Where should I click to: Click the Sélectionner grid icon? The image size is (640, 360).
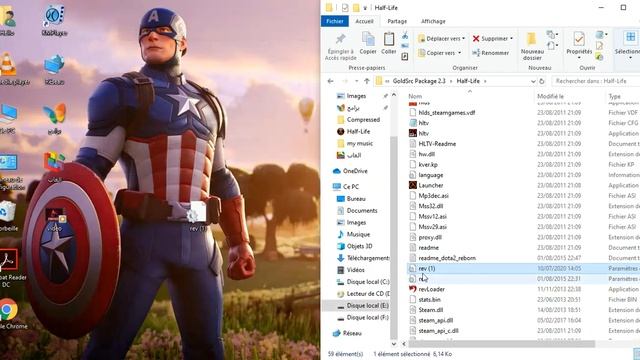pyautogui.click(x=630, y=38)
